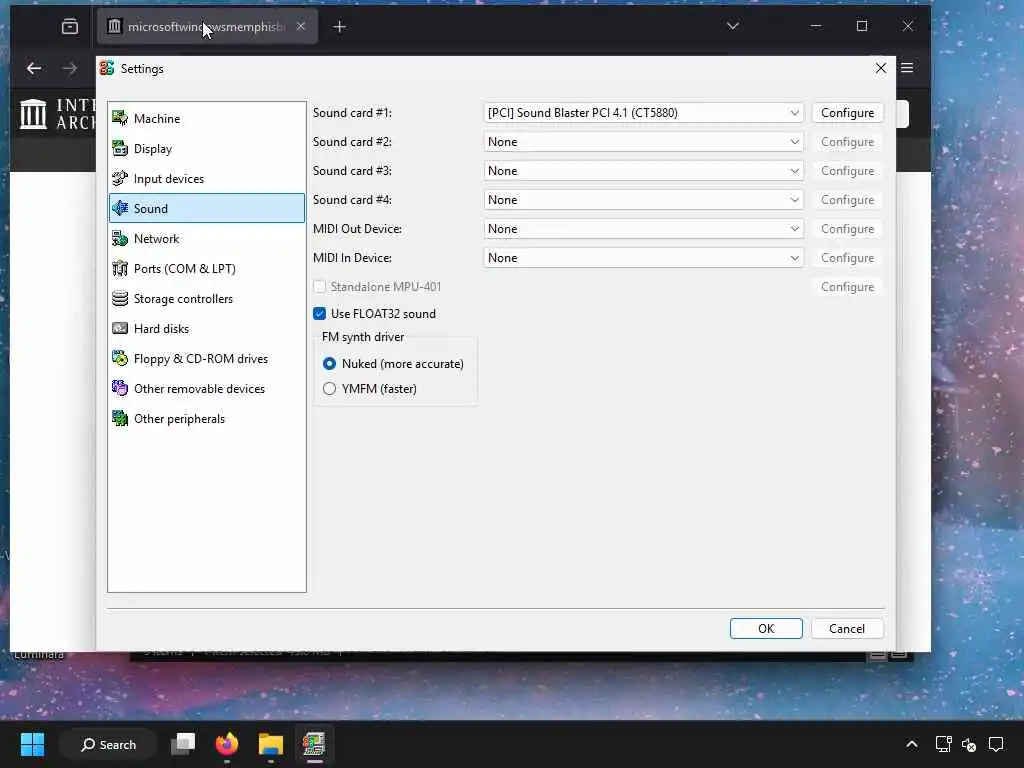The image size is (1024, 768).
Task: Click the Sound card #1 label
Action: 353,113
